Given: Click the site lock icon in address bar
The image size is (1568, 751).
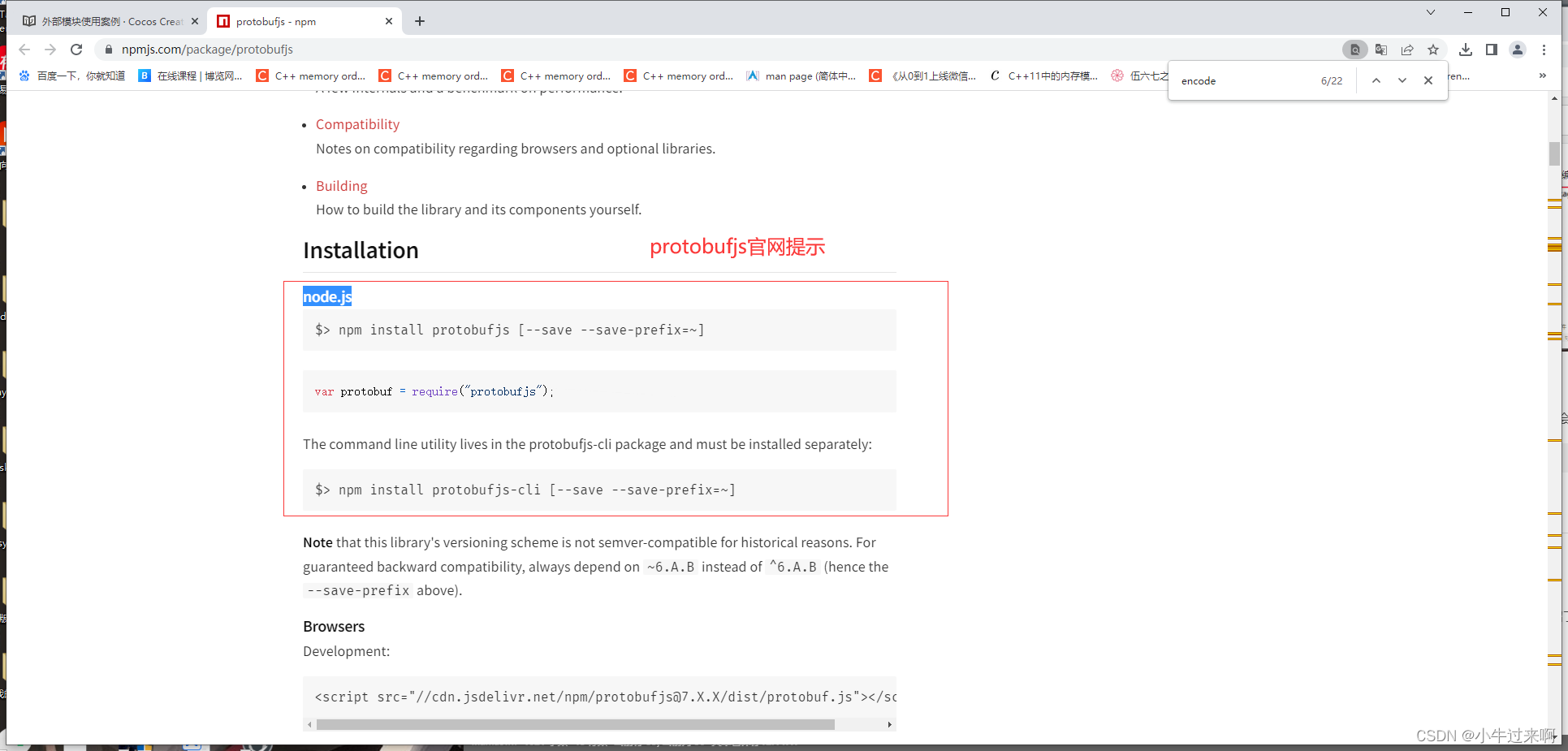Looking at the screenshot, I should click(x=109, y=50).
